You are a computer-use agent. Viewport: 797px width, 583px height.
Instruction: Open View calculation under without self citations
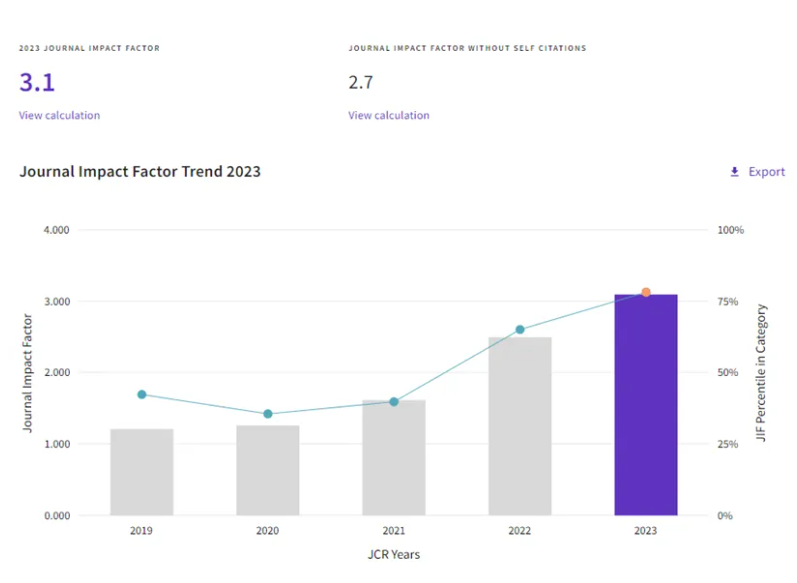coord(389,115)
